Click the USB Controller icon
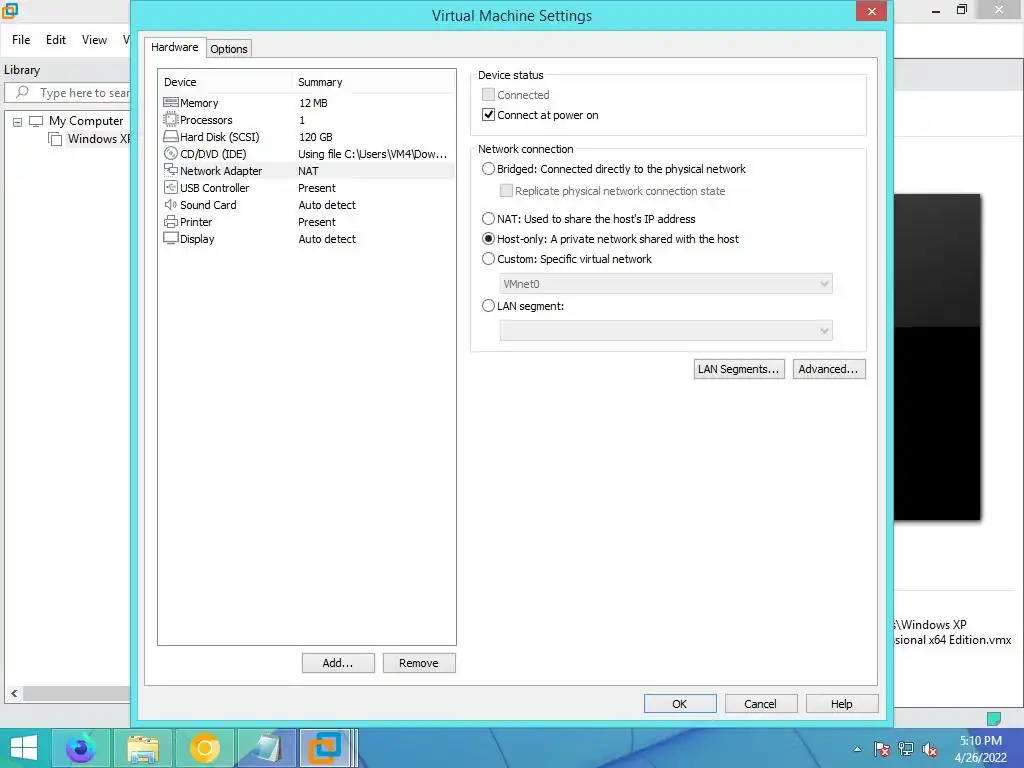The width and height of the screenshot is (1024, 768). click(170, 187)
